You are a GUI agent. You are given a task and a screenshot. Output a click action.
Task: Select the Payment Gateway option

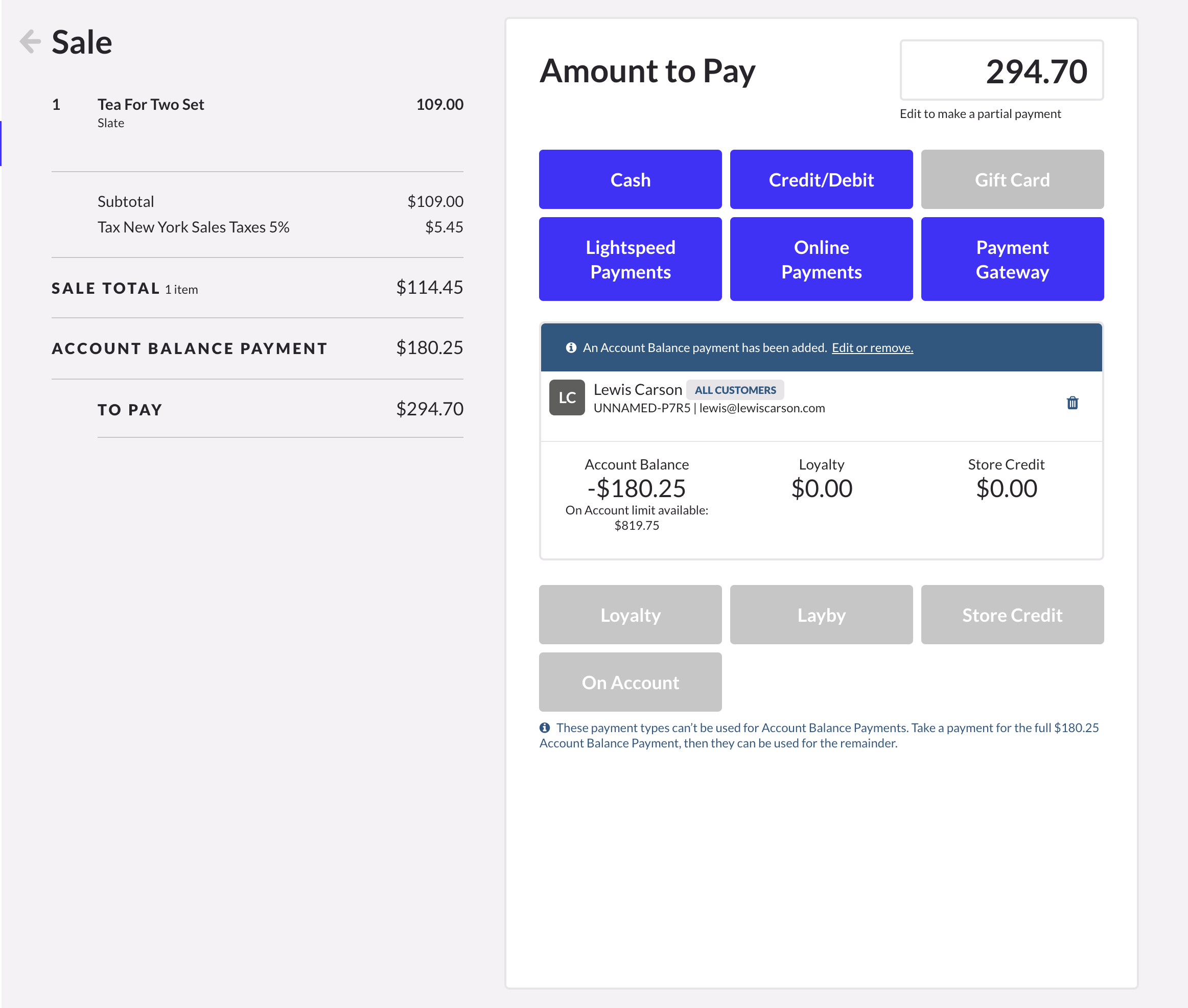click(1012, 259)
